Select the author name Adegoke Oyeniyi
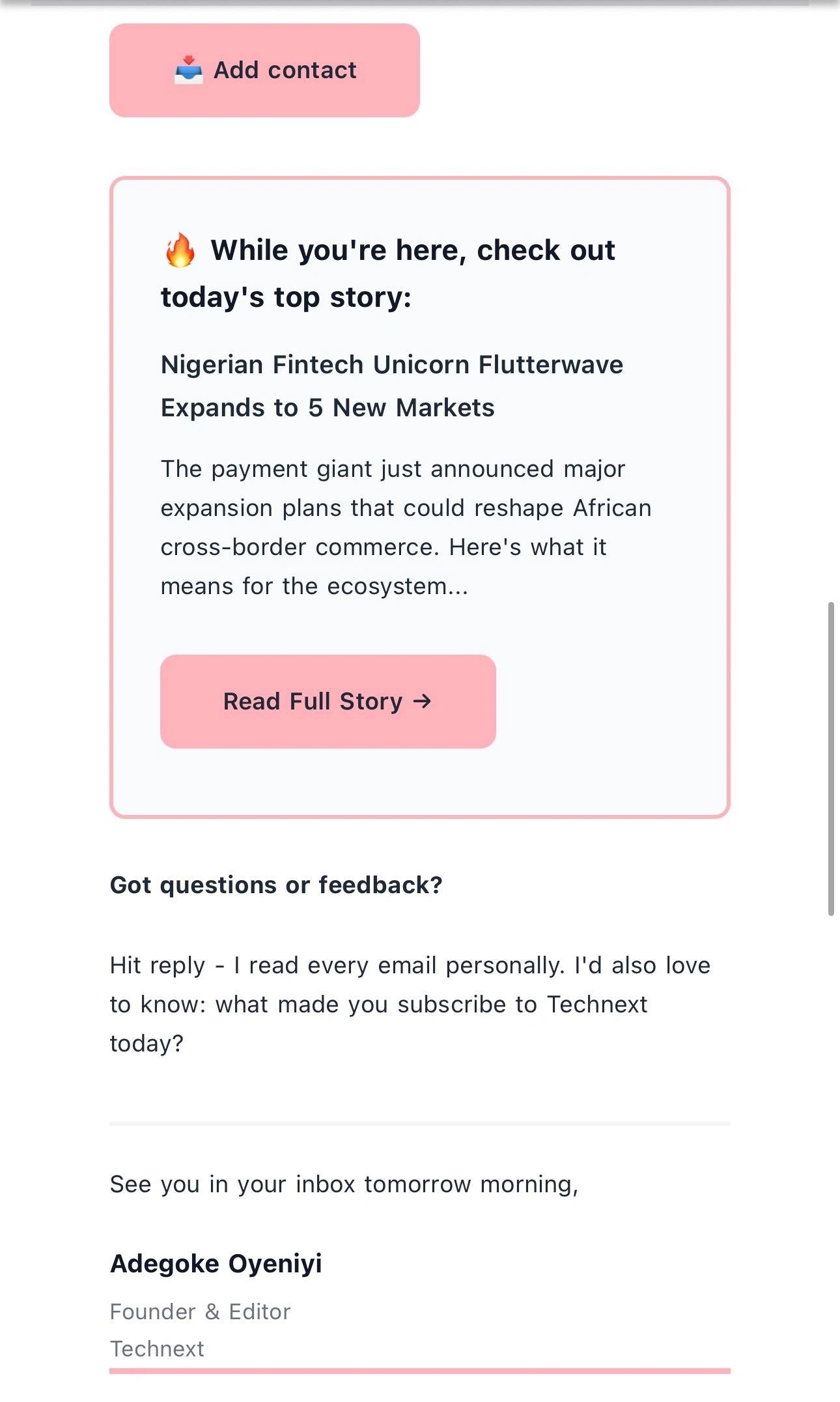This screenshot has height=1402, width=840. point(216,1263)
